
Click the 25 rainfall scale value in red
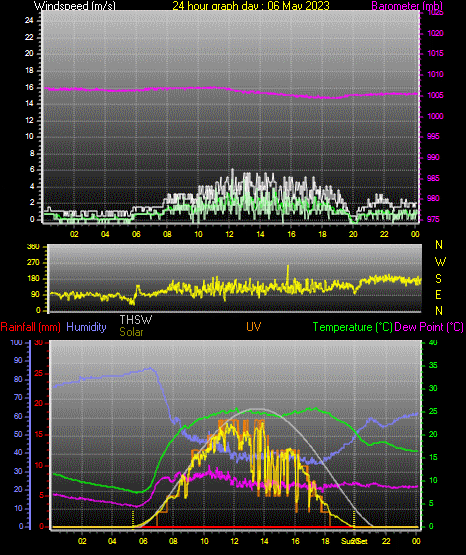coord(39,373)
